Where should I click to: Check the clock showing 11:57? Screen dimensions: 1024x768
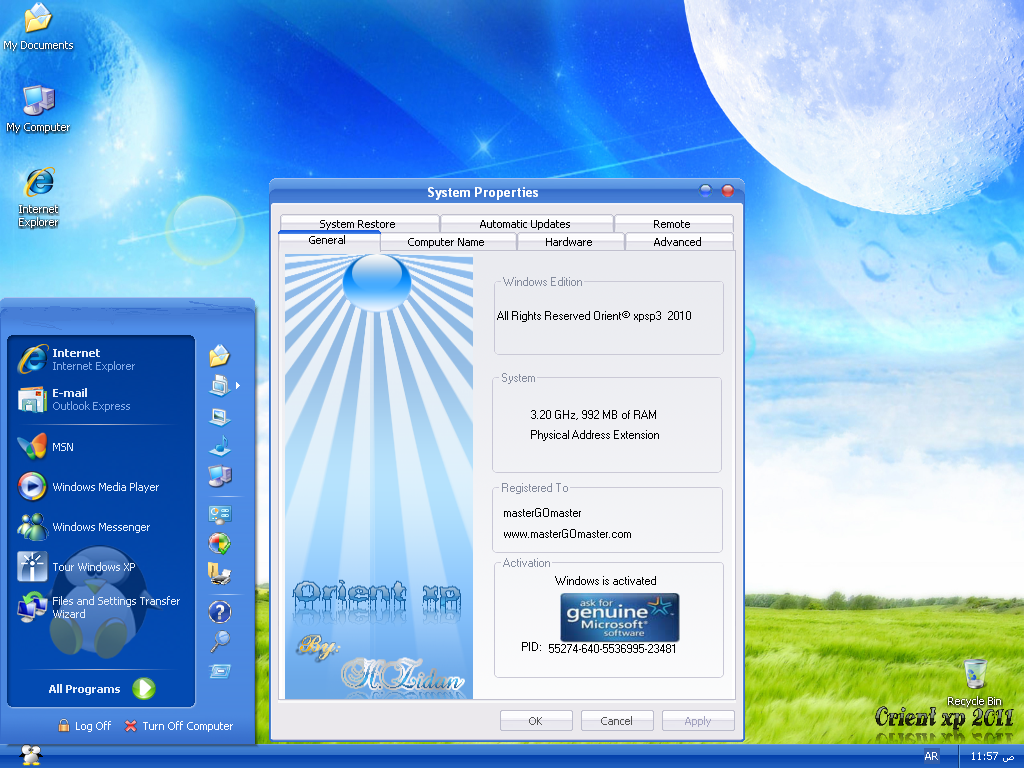[x=990, y=756]
